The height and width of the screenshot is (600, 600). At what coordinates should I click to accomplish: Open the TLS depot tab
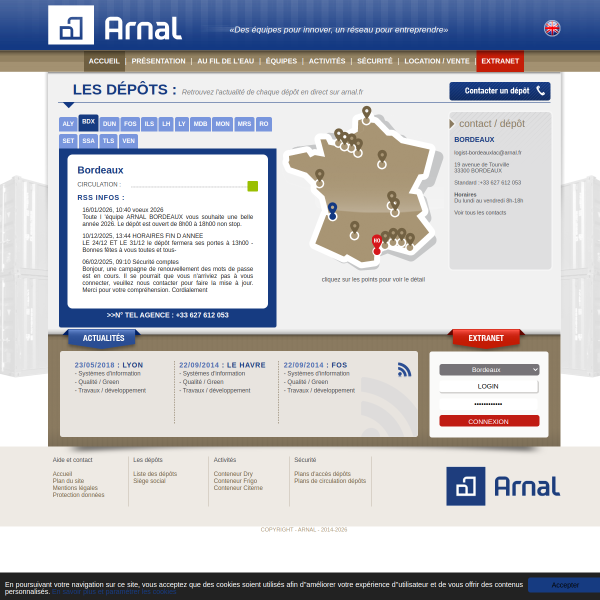(108, 141)
